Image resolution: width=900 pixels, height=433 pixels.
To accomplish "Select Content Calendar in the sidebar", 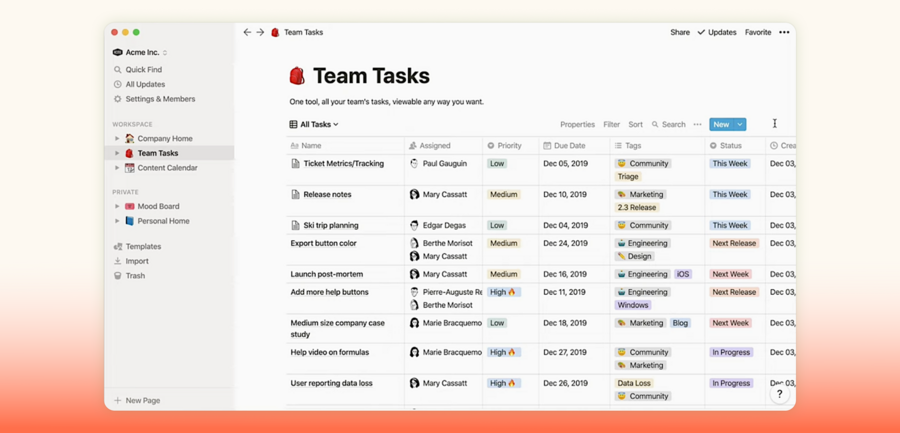I will pyautogui.click(x=167, y=168).
